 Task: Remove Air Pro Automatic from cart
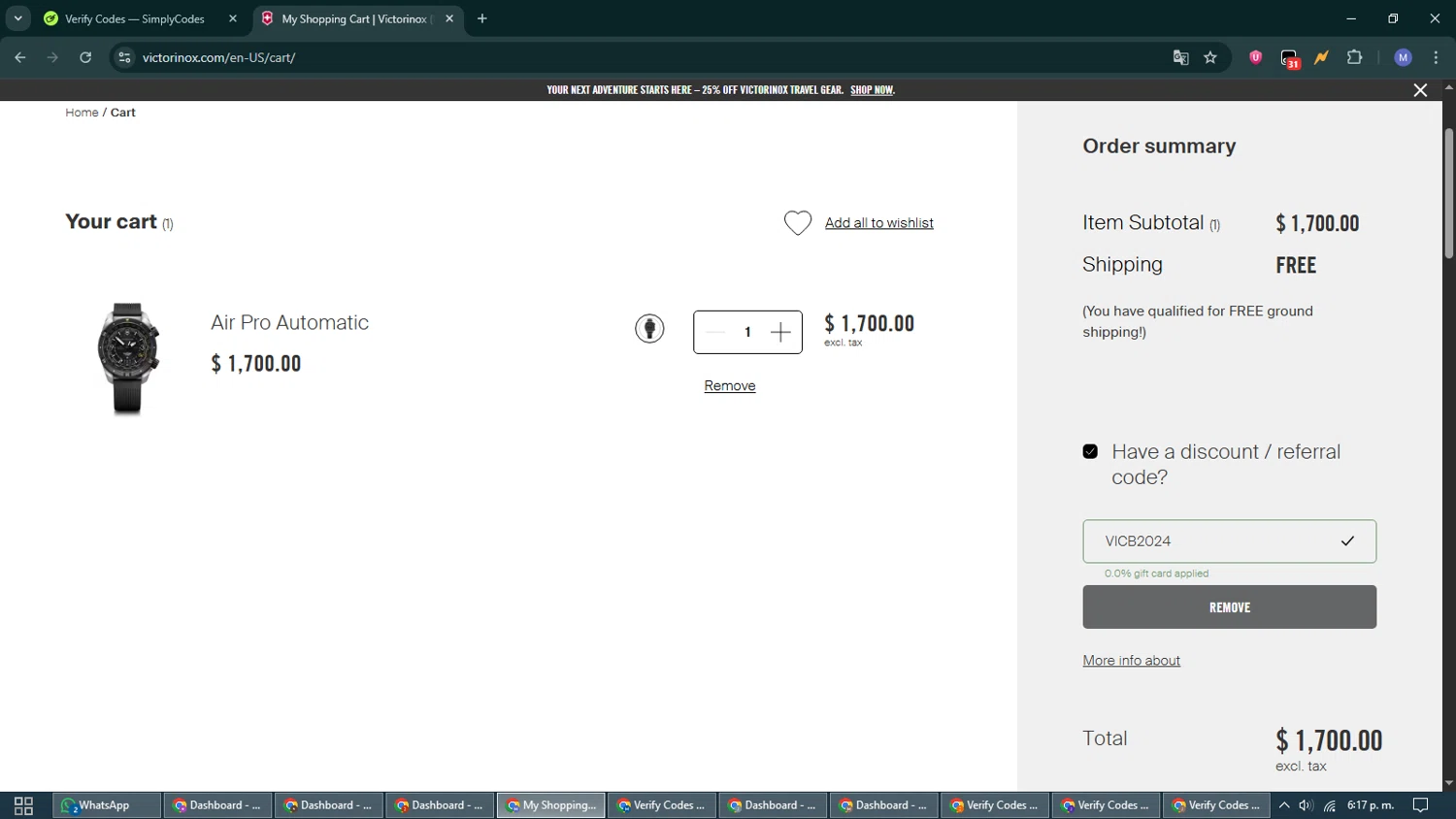(730, 386)
